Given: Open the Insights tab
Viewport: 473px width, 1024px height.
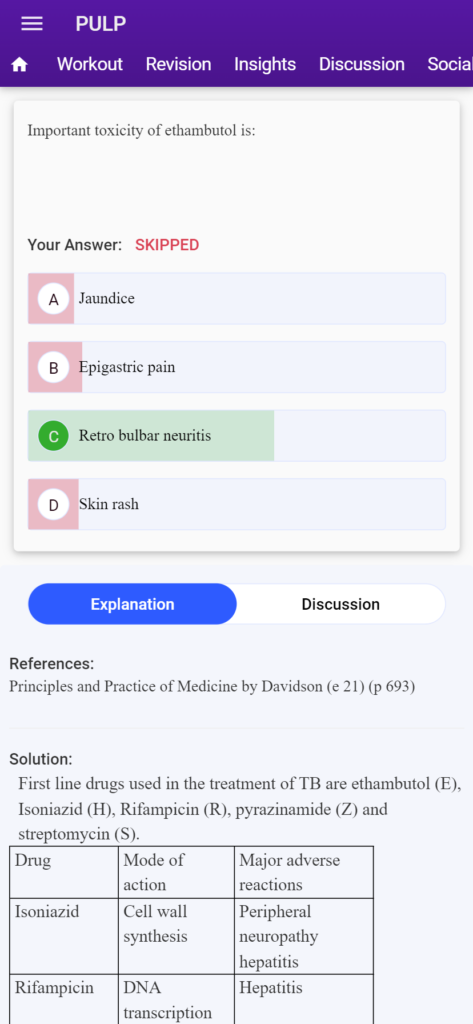Looking at the screenshot, I should tap(265, 64).
